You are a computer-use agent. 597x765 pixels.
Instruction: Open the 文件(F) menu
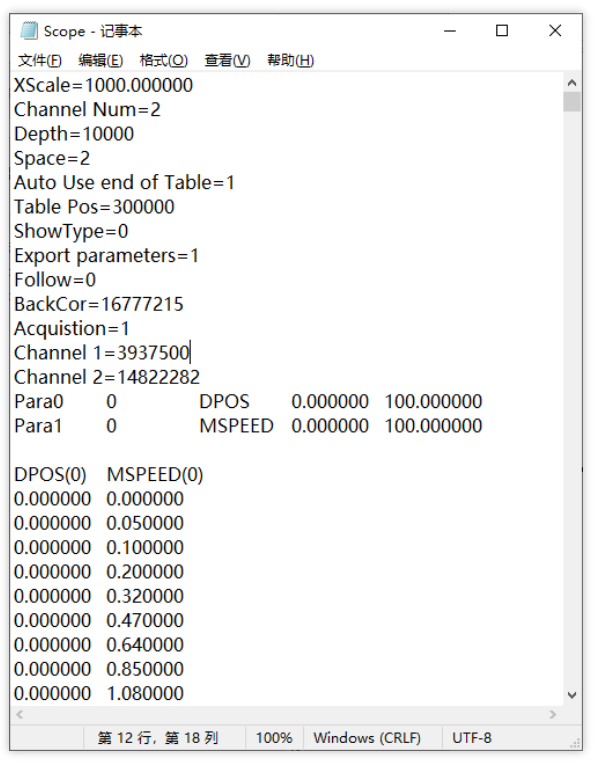click(40, 60)
